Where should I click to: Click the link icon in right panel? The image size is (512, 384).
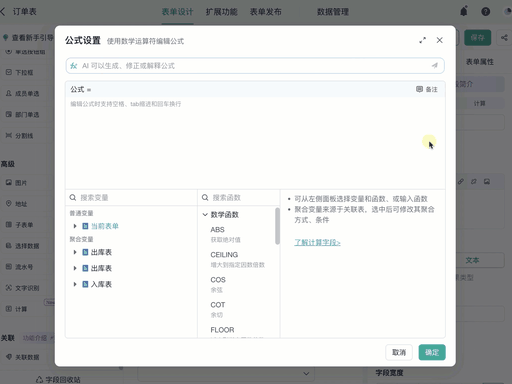click(460, 182)
